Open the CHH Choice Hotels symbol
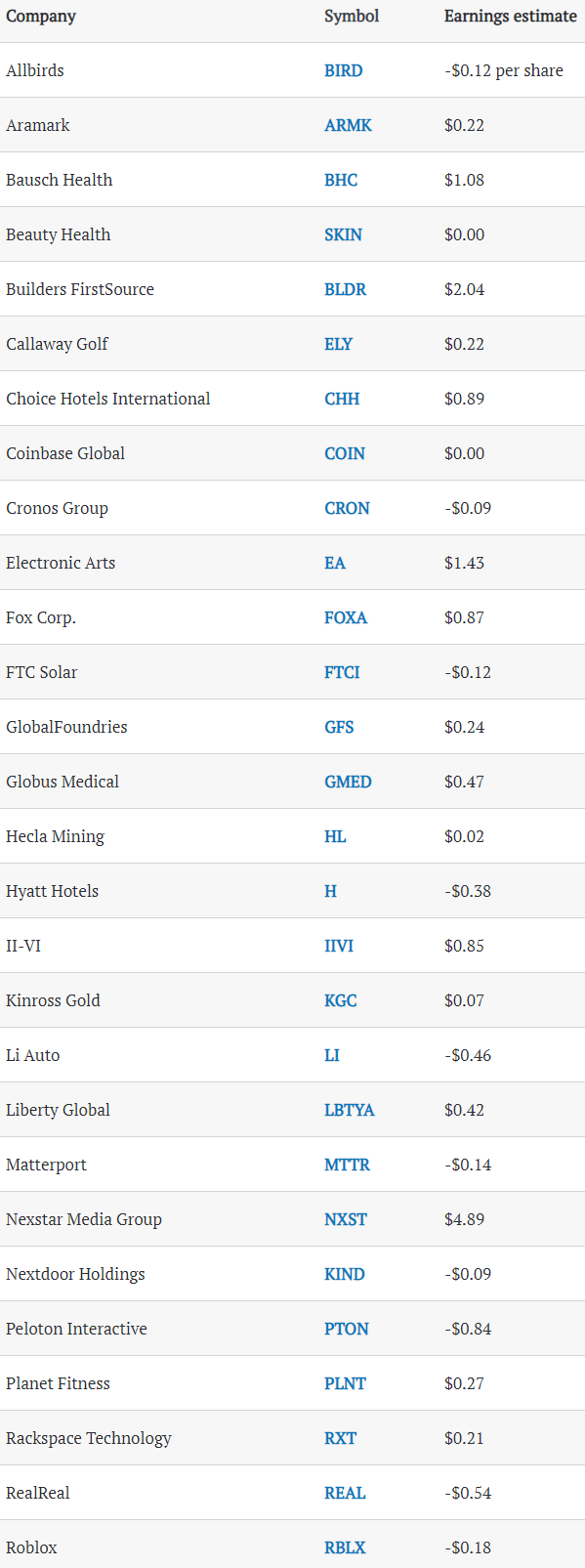Viewport: 585px width, 1568px height. tap(342, 399)
